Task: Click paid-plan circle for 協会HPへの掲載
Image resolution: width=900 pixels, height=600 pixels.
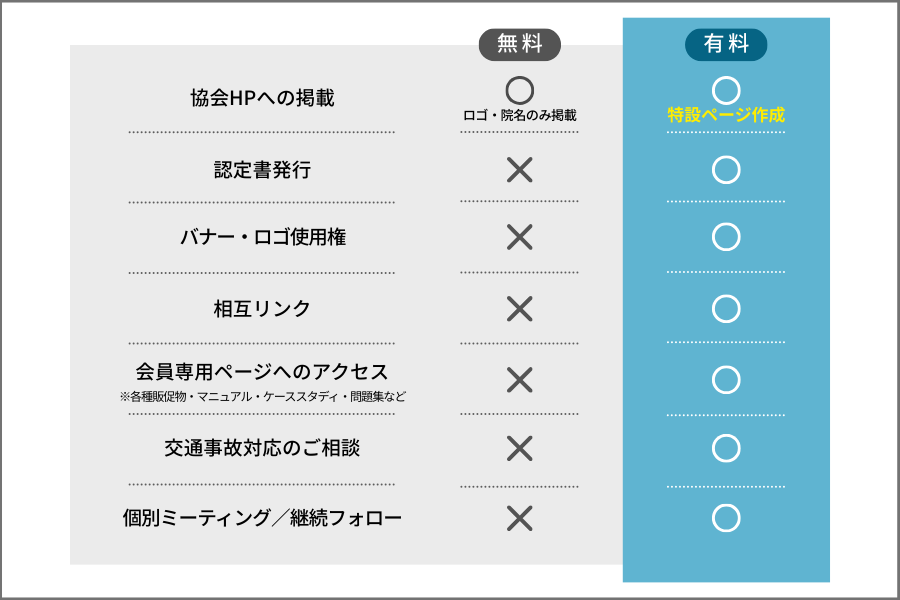Action: pyautogui.click(x=726, y=91)
